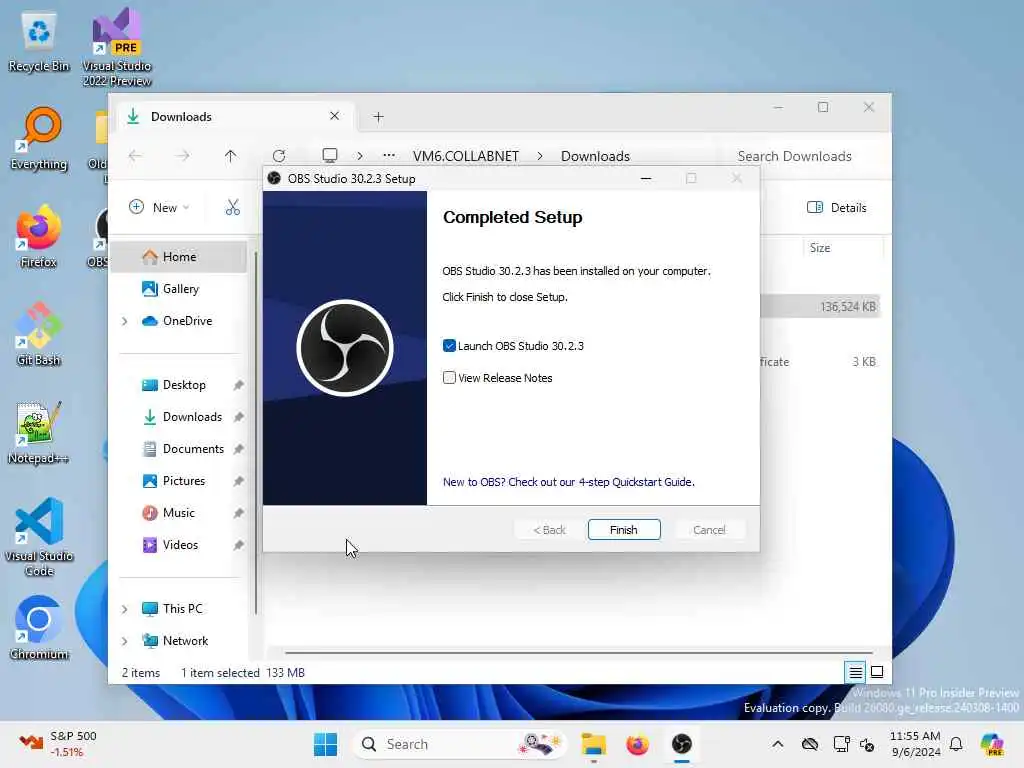Open Downloads in the sidebar
Screen dimensions: 1024x768
pos(192,417)
